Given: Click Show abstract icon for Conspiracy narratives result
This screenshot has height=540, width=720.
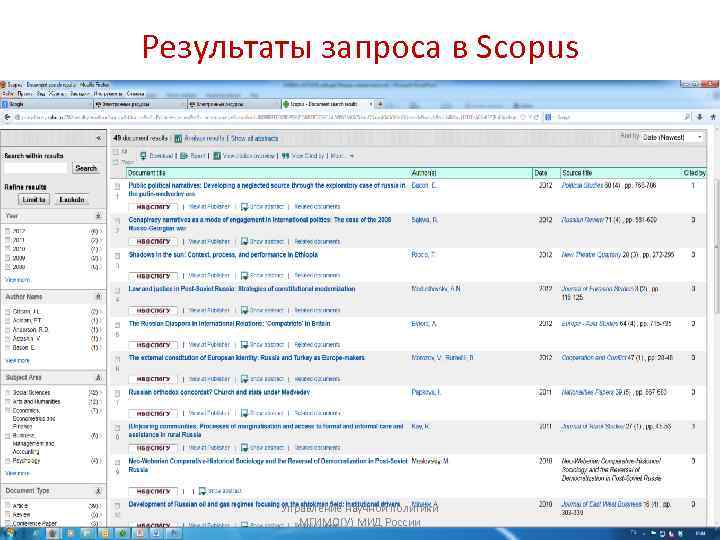Looking at the screenshot, I should (x=244, y=241).
